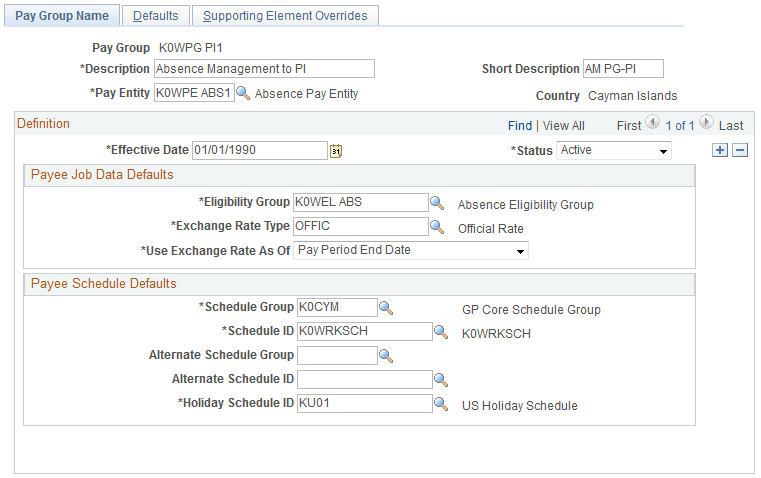
Task: Add a new Definition row with plus
Action: (720, 150)
